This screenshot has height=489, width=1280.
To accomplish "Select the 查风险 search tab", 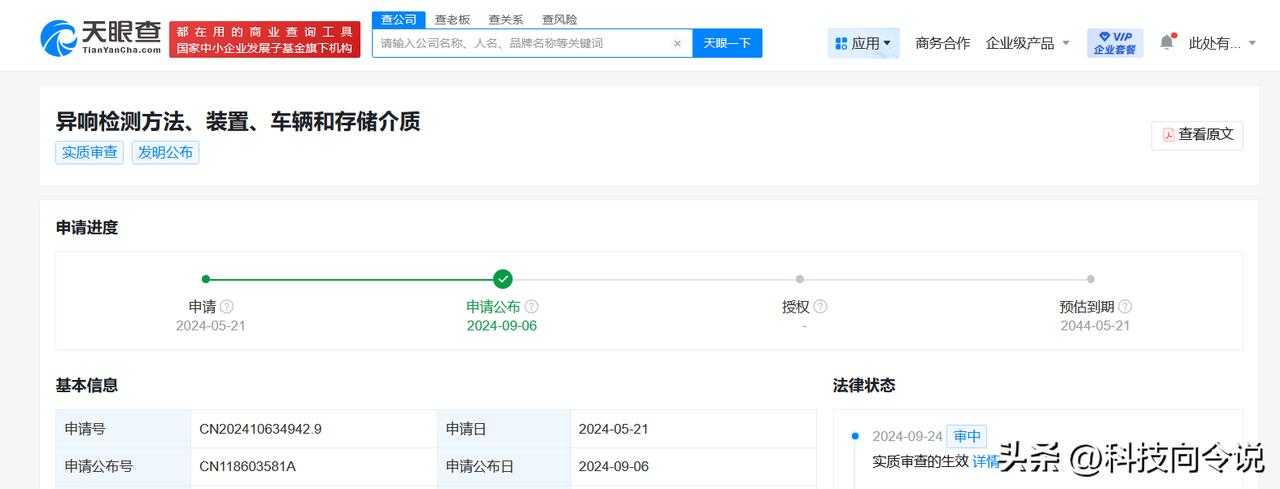I will coord(560,19).
